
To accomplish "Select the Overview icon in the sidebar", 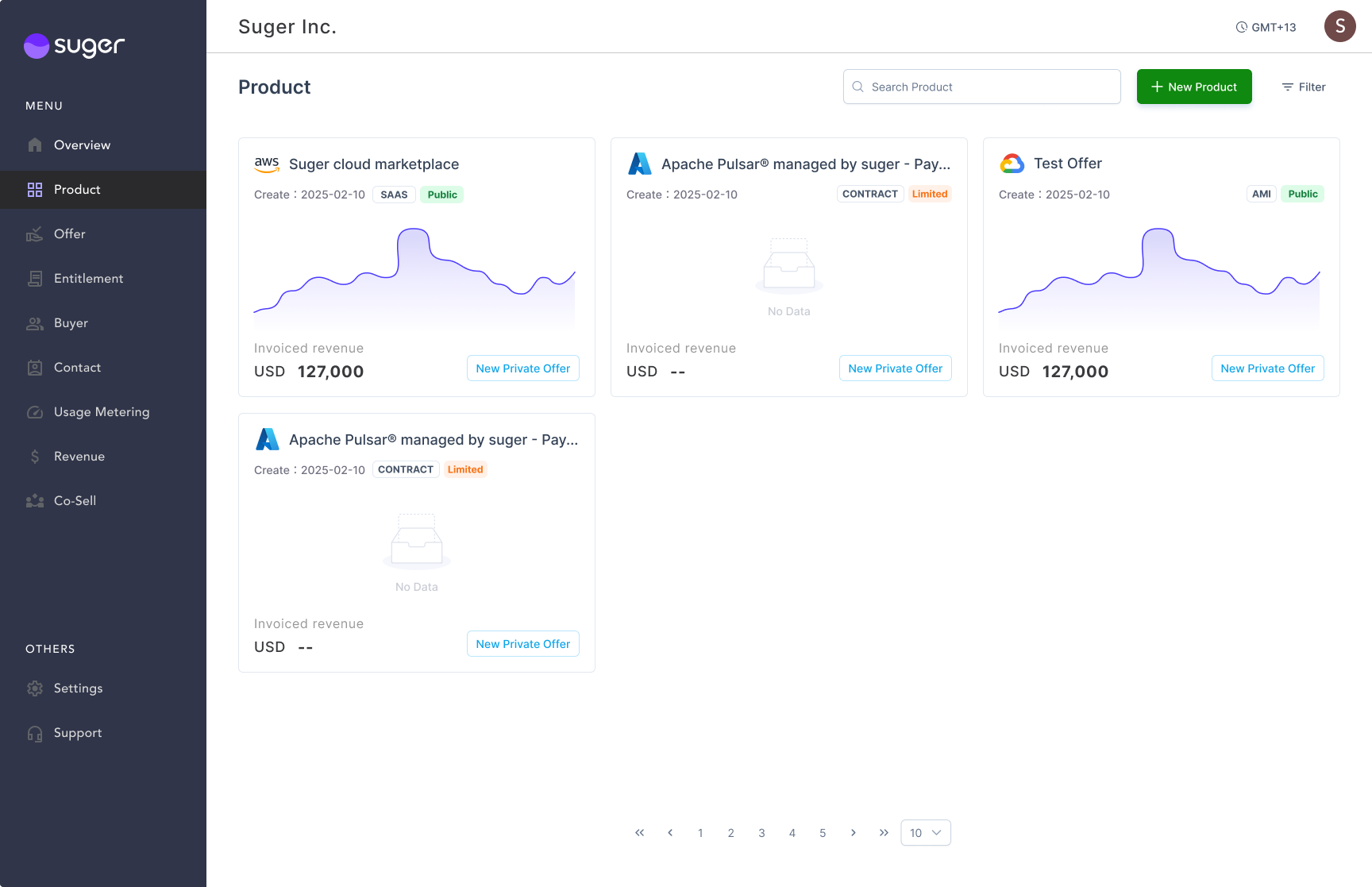I will point(35,145).
